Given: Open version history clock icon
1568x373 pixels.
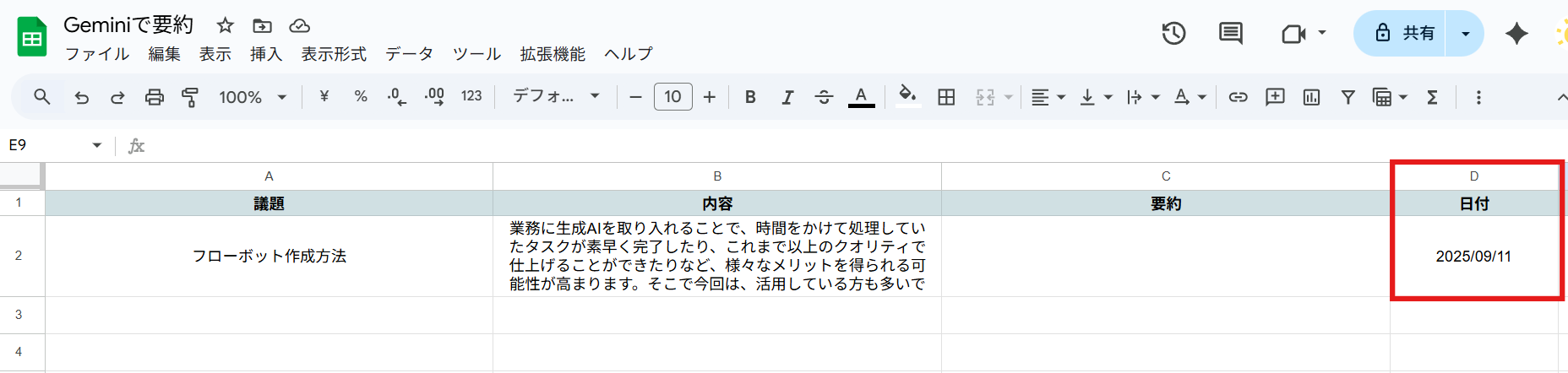Looking at the screenshot, I should pos(1173,34).
